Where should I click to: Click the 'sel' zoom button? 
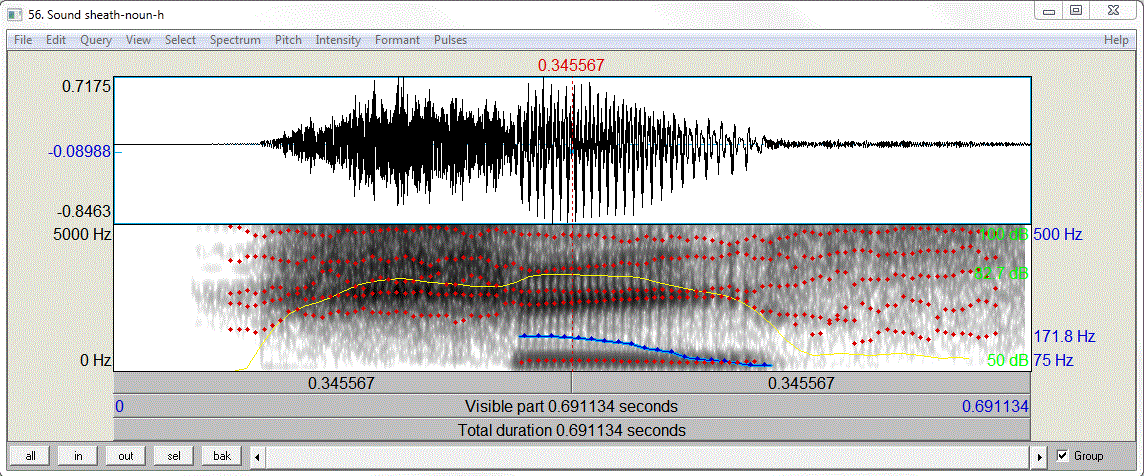pos(174,456)
